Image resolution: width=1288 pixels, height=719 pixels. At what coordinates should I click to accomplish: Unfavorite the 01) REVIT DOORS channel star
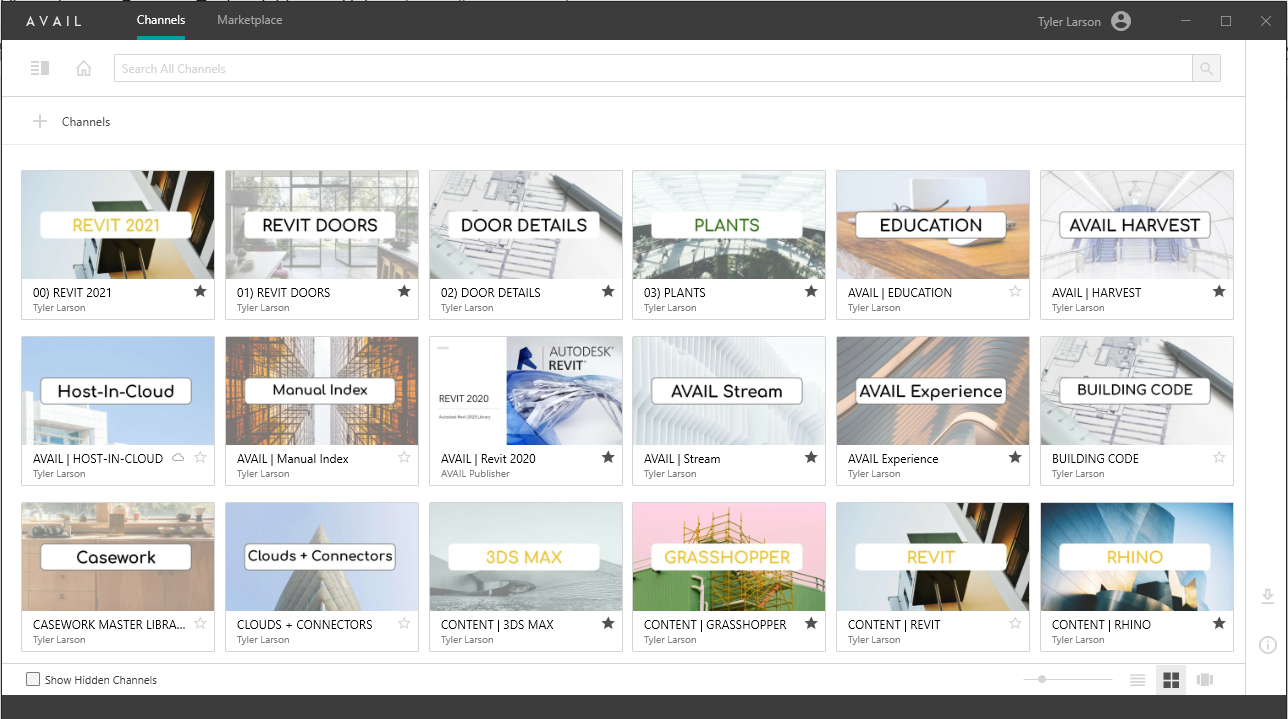[404, 291]
